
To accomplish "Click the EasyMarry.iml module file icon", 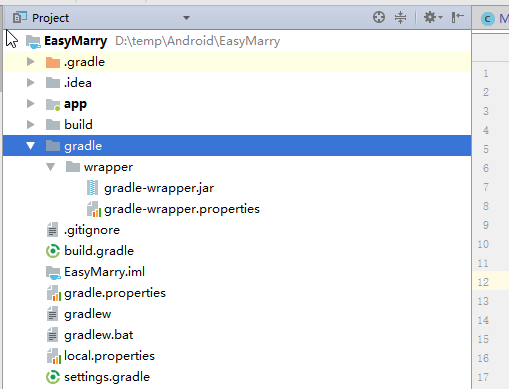I will point(53,273).
